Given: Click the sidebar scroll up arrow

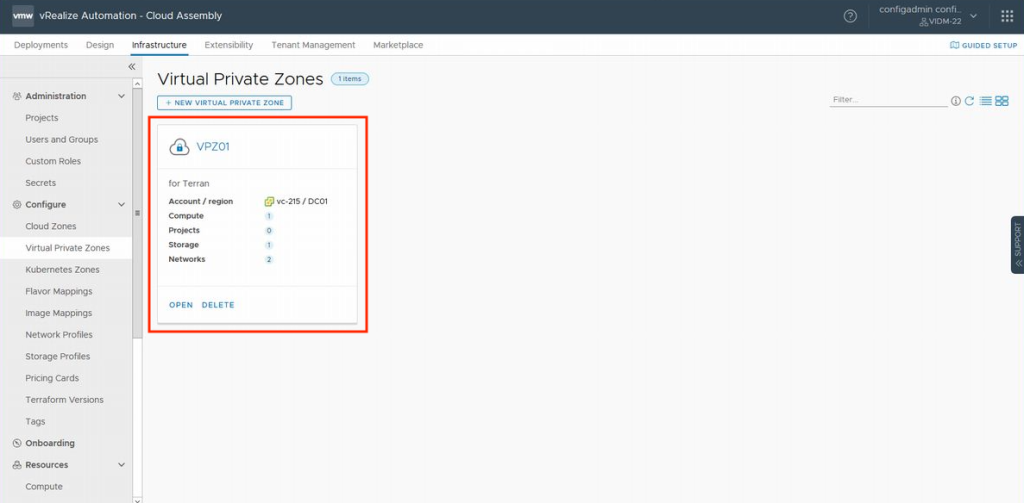Looking at the screenshot, I should pos(137,84).
